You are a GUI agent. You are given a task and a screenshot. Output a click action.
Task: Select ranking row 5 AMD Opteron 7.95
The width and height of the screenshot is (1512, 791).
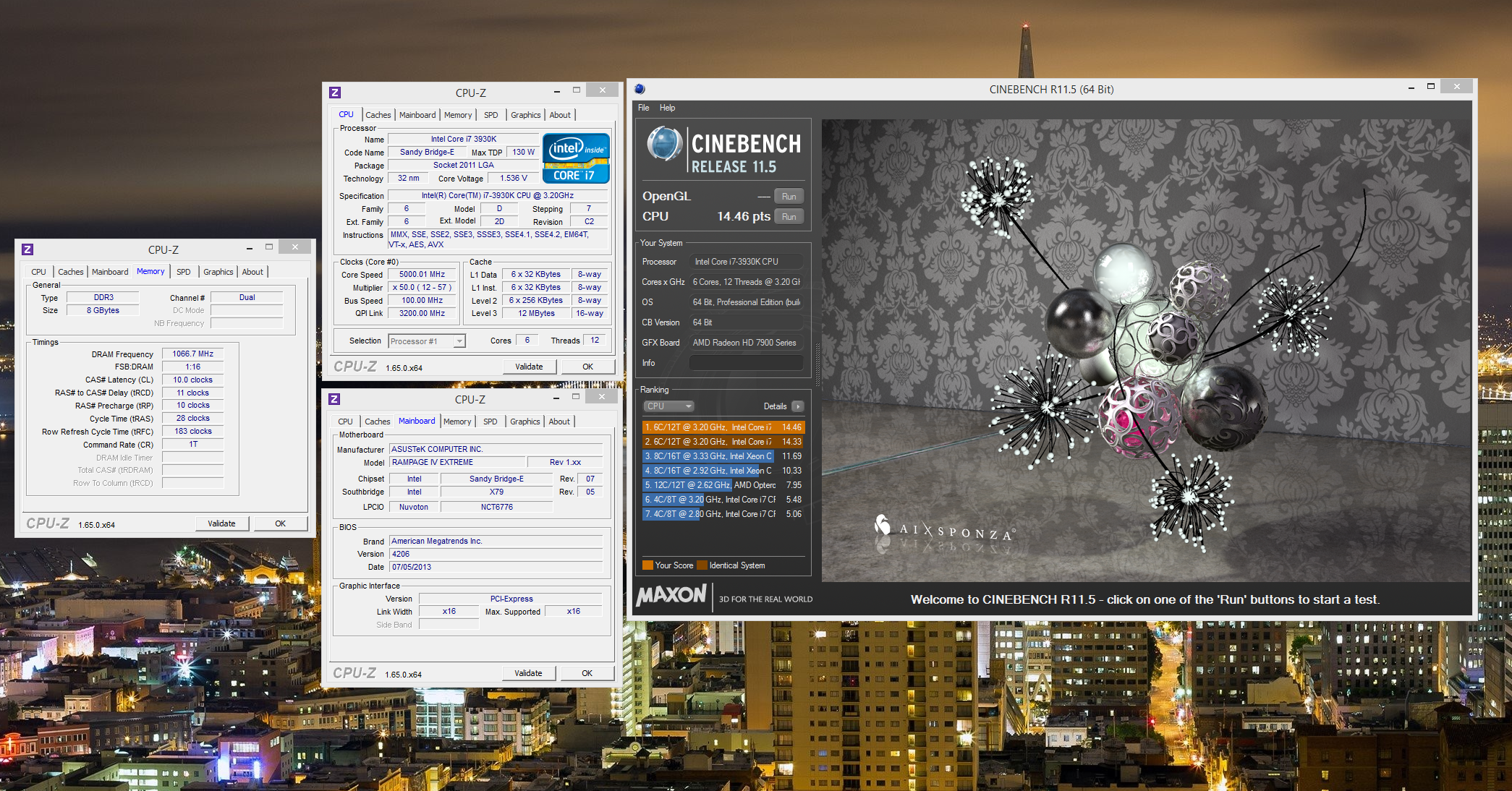click(723, 485)
